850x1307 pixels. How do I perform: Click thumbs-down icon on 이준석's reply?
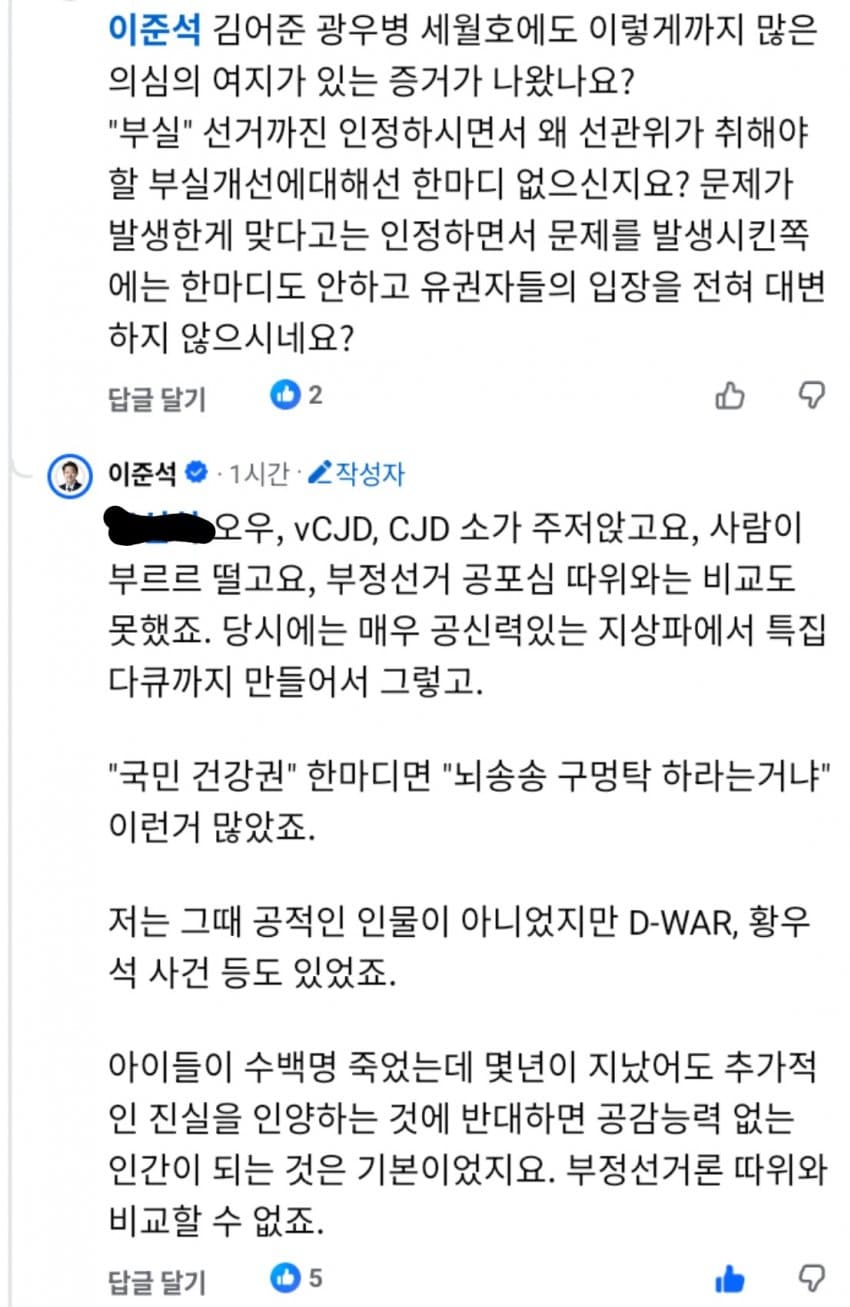[811, 1277]
